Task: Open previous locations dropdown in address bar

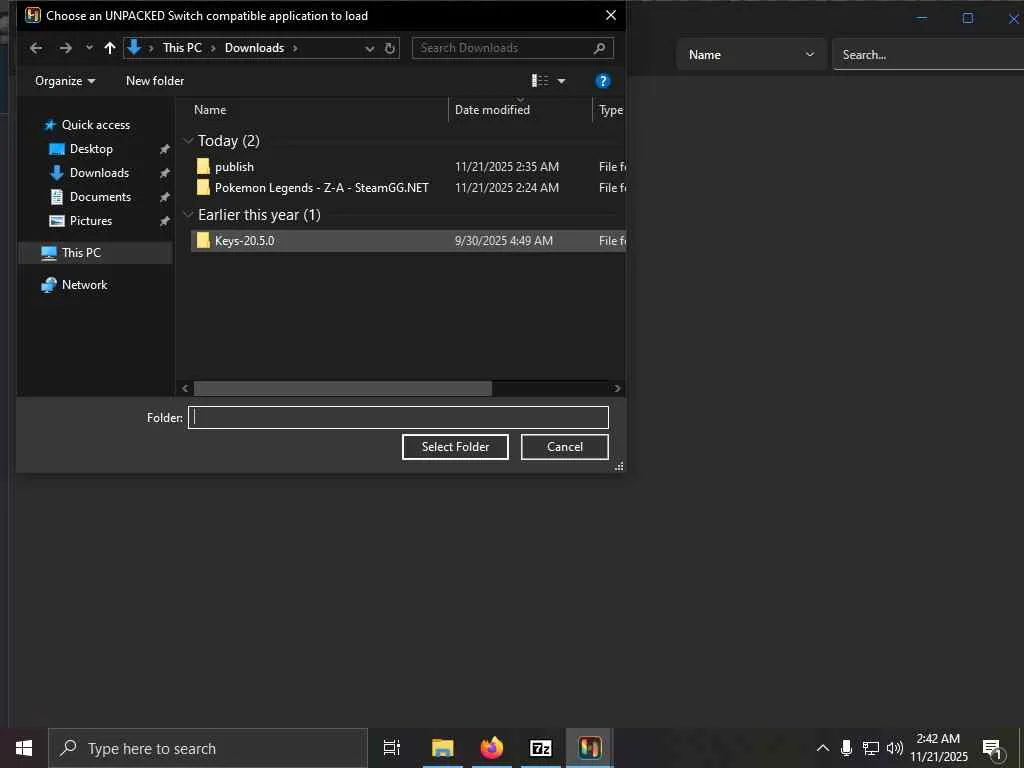Action: tap(370, 48)
